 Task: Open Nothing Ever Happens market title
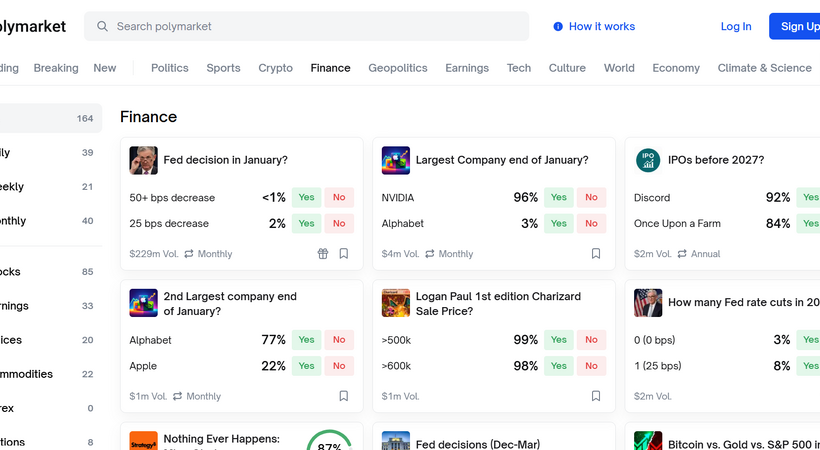click(222, 438)
